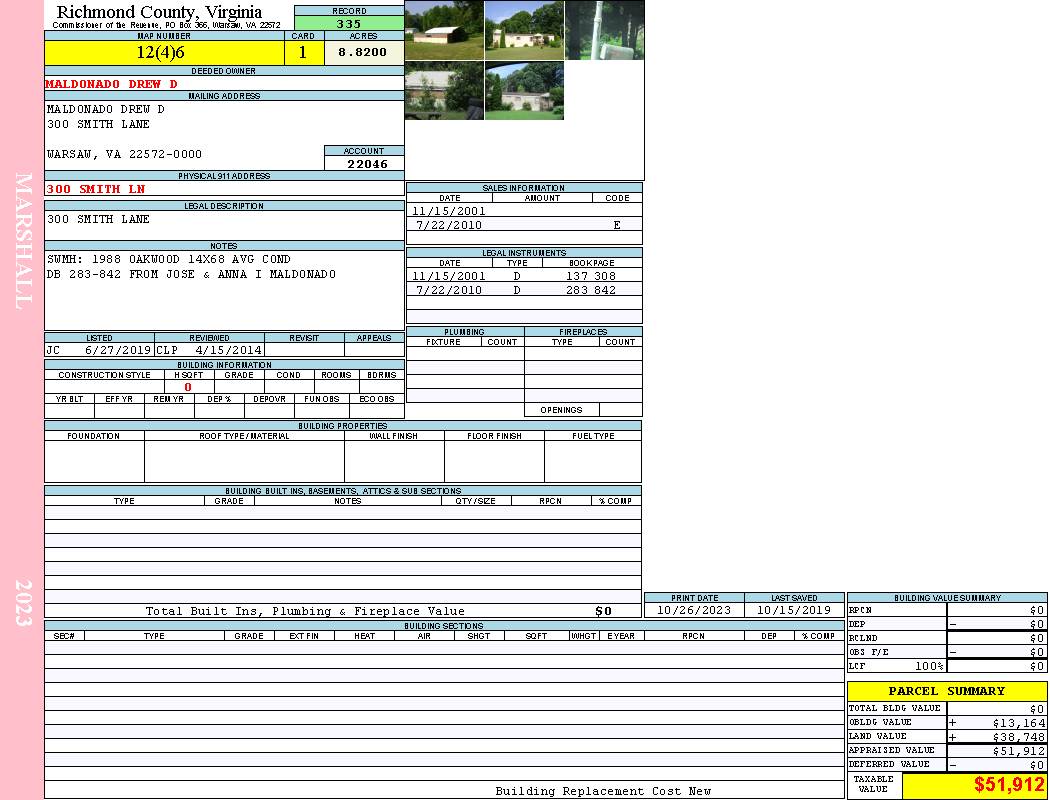Screen dimensions: 1050x800
Task: Click the Richmond County, Virginia title
Action: pyautogui.click(x=159, y=12)
